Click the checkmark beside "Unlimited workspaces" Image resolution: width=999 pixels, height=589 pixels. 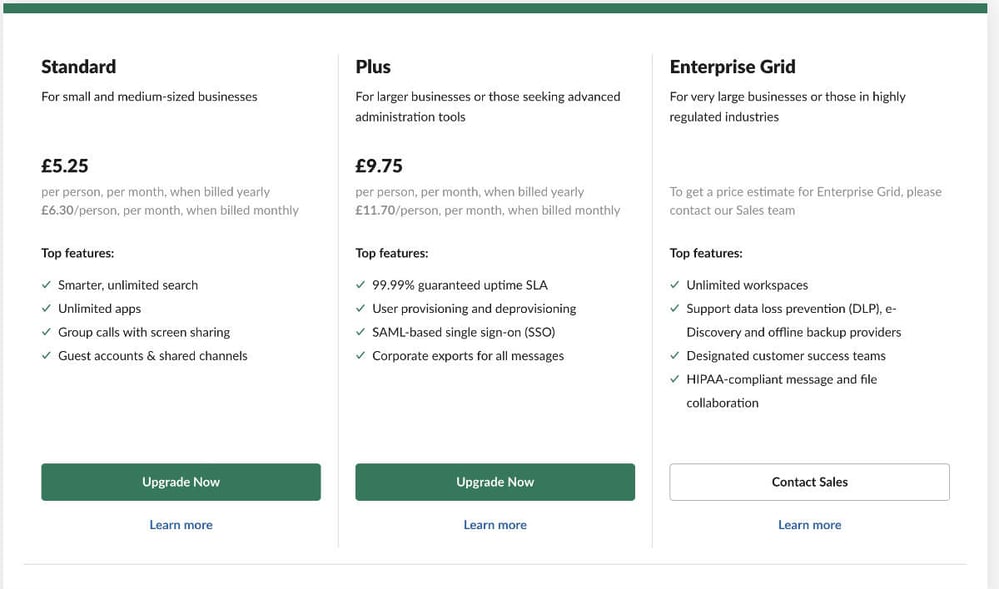tap(675, 285)
